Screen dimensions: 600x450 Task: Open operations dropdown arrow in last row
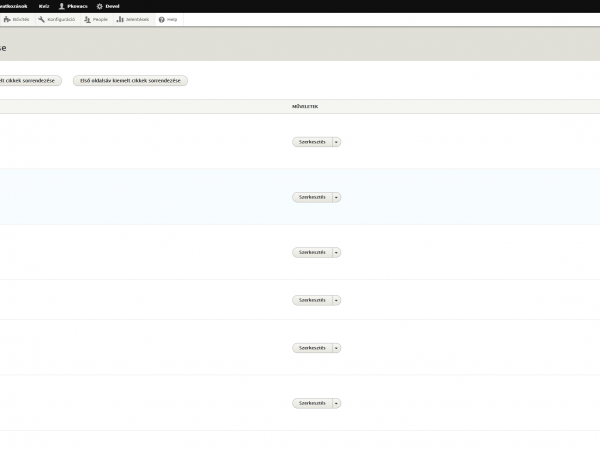pyautogui.click(x=337, y=403)
